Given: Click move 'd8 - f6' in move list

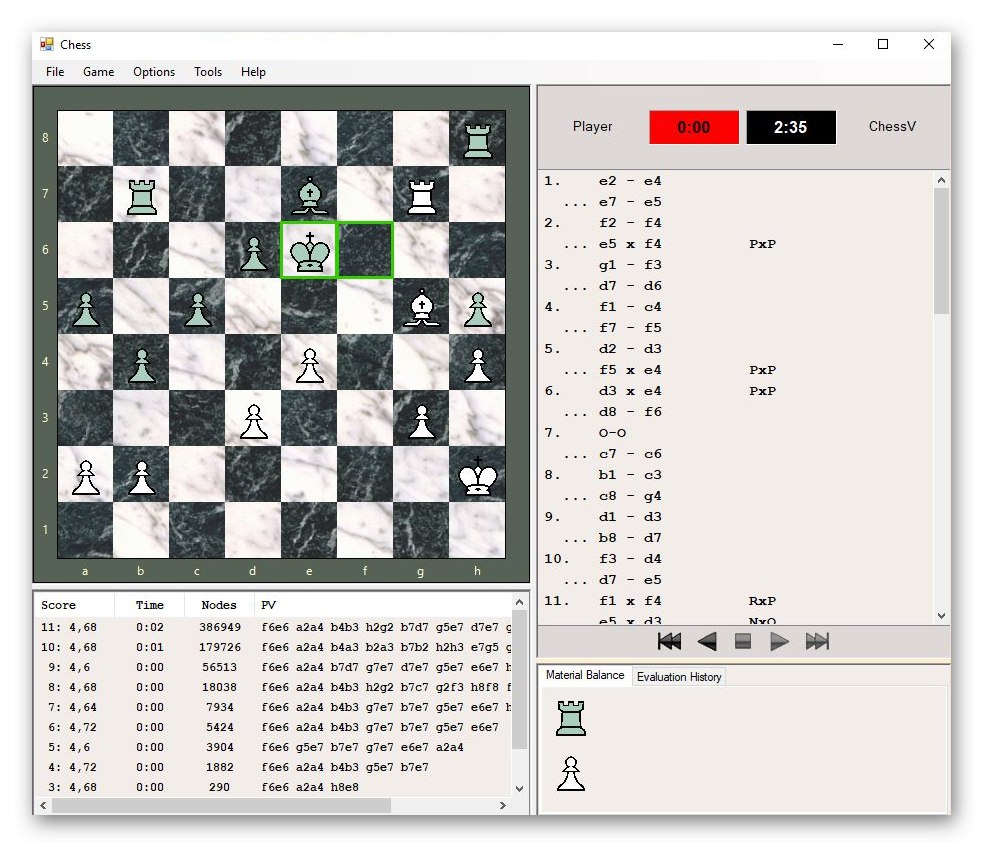Looking at the screenshot, I should [x=629, y=412].
